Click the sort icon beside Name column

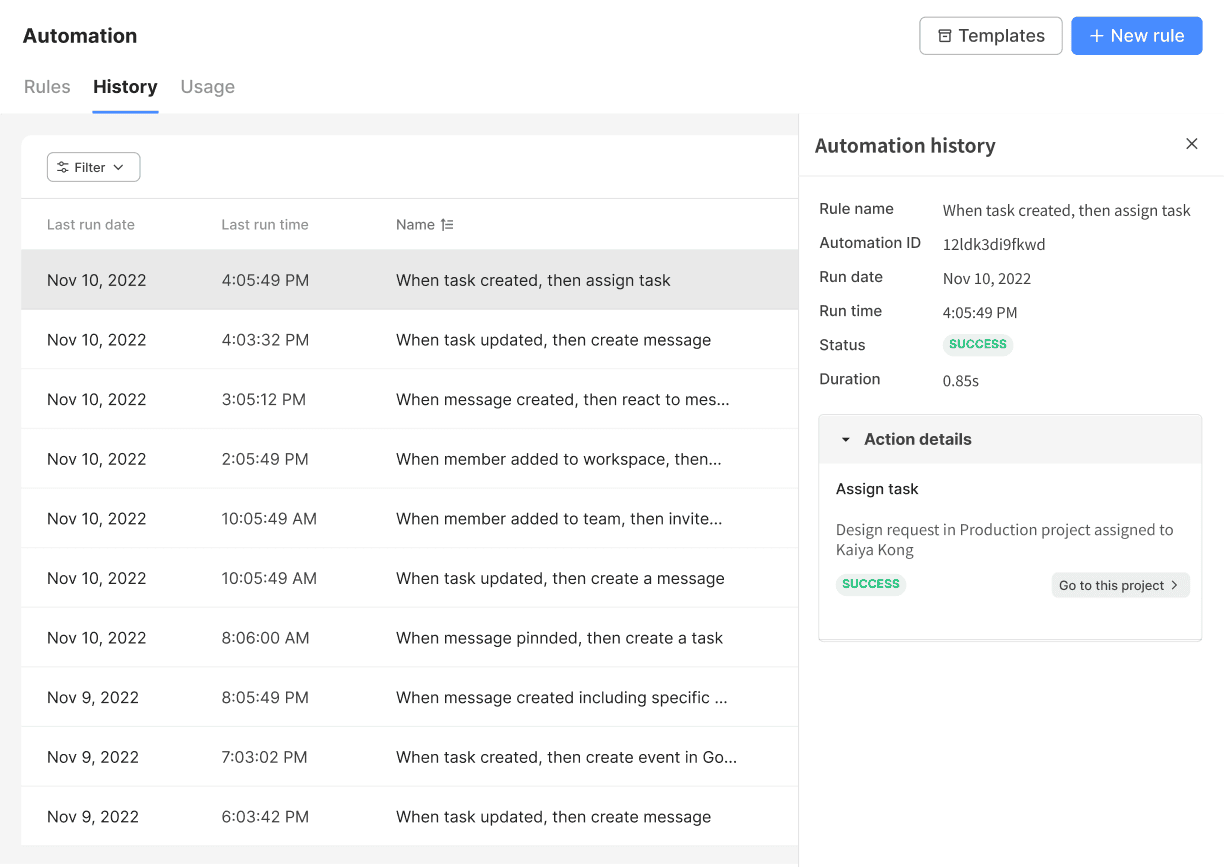[x=447, y=225]
